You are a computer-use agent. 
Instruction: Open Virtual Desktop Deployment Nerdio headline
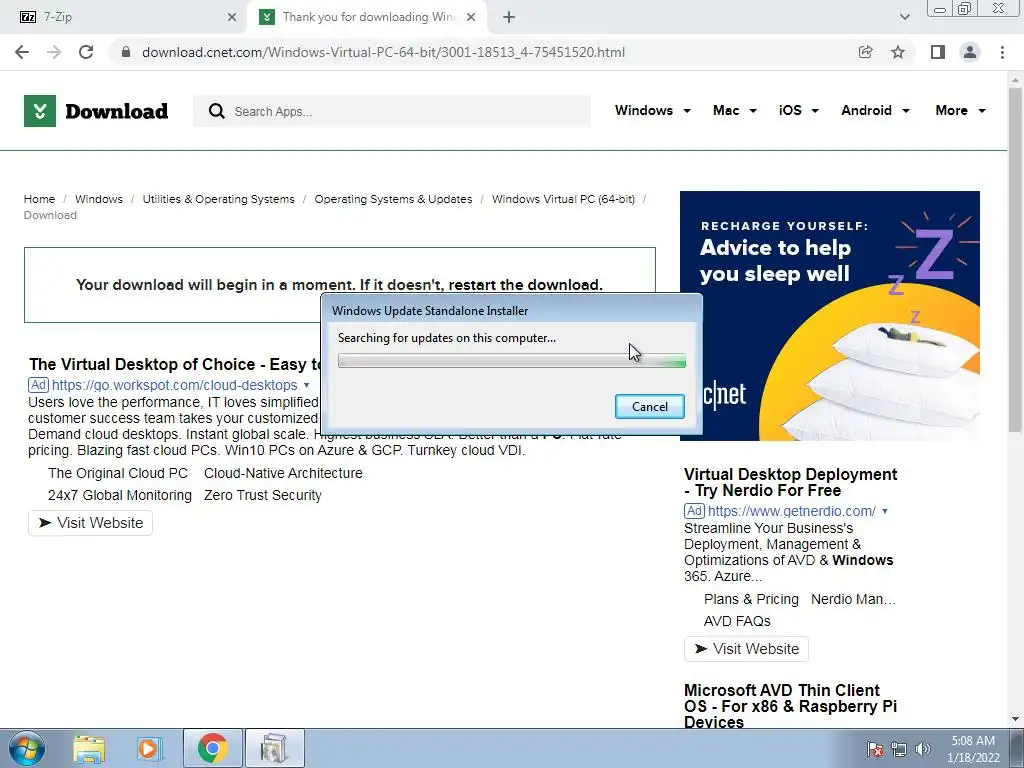click(x=790, y=482)
